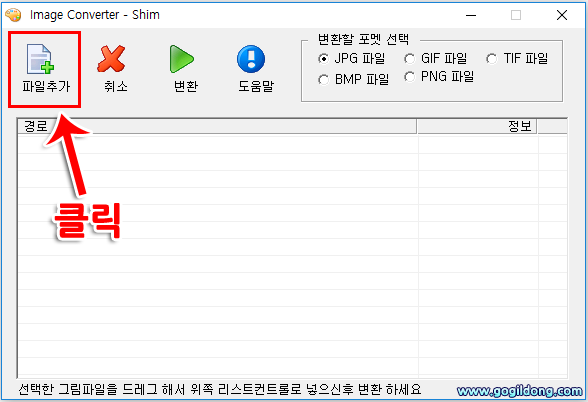Start conversion with the green 변환 arrow
This screenshot has height=402, width=588.
tap(182, 59)
